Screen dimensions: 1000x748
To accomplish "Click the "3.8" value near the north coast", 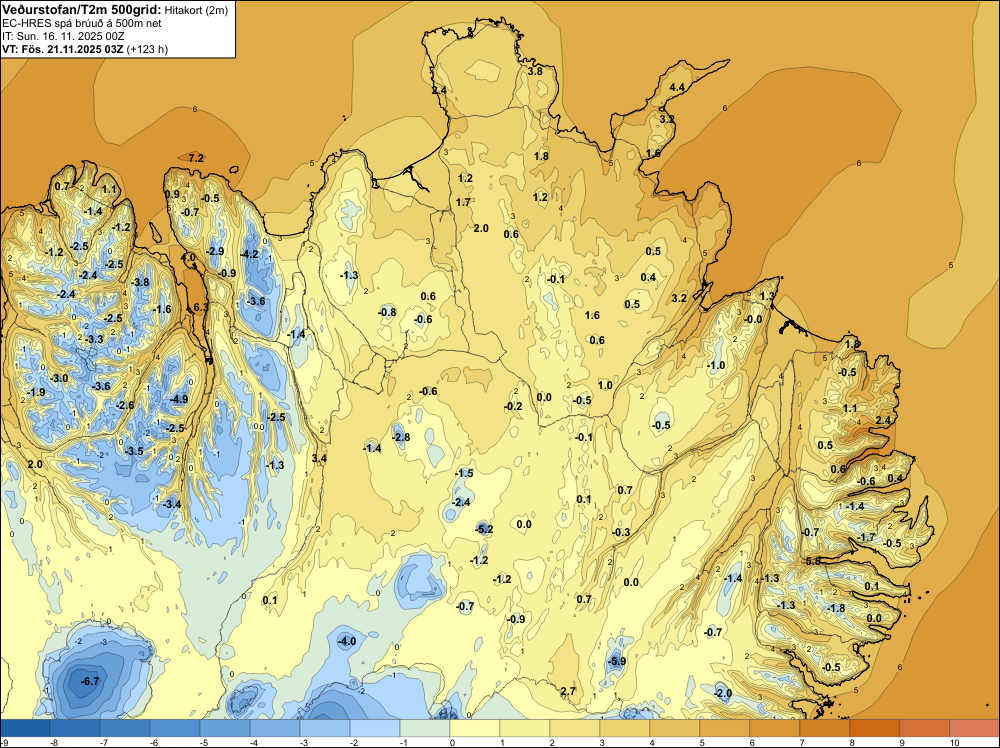I will 535,71.
